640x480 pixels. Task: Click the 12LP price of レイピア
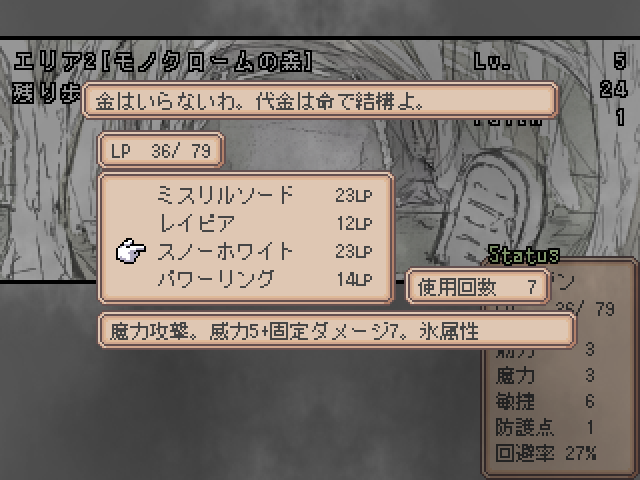click(354, 223)
